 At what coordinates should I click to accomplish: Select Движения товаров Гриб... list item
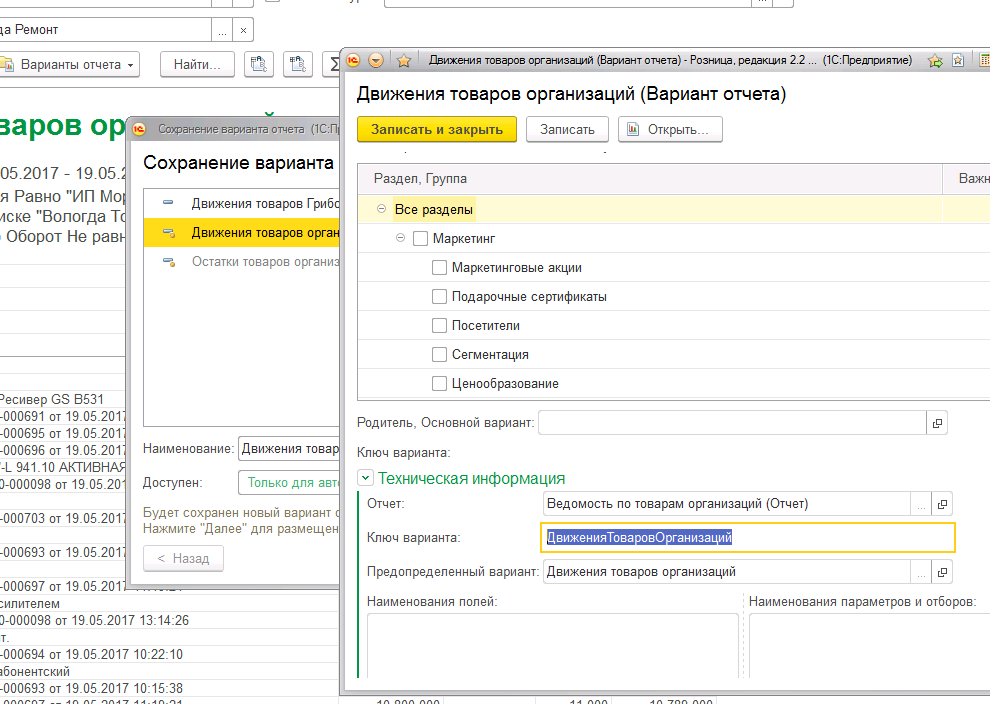click(x=260, y=203)
